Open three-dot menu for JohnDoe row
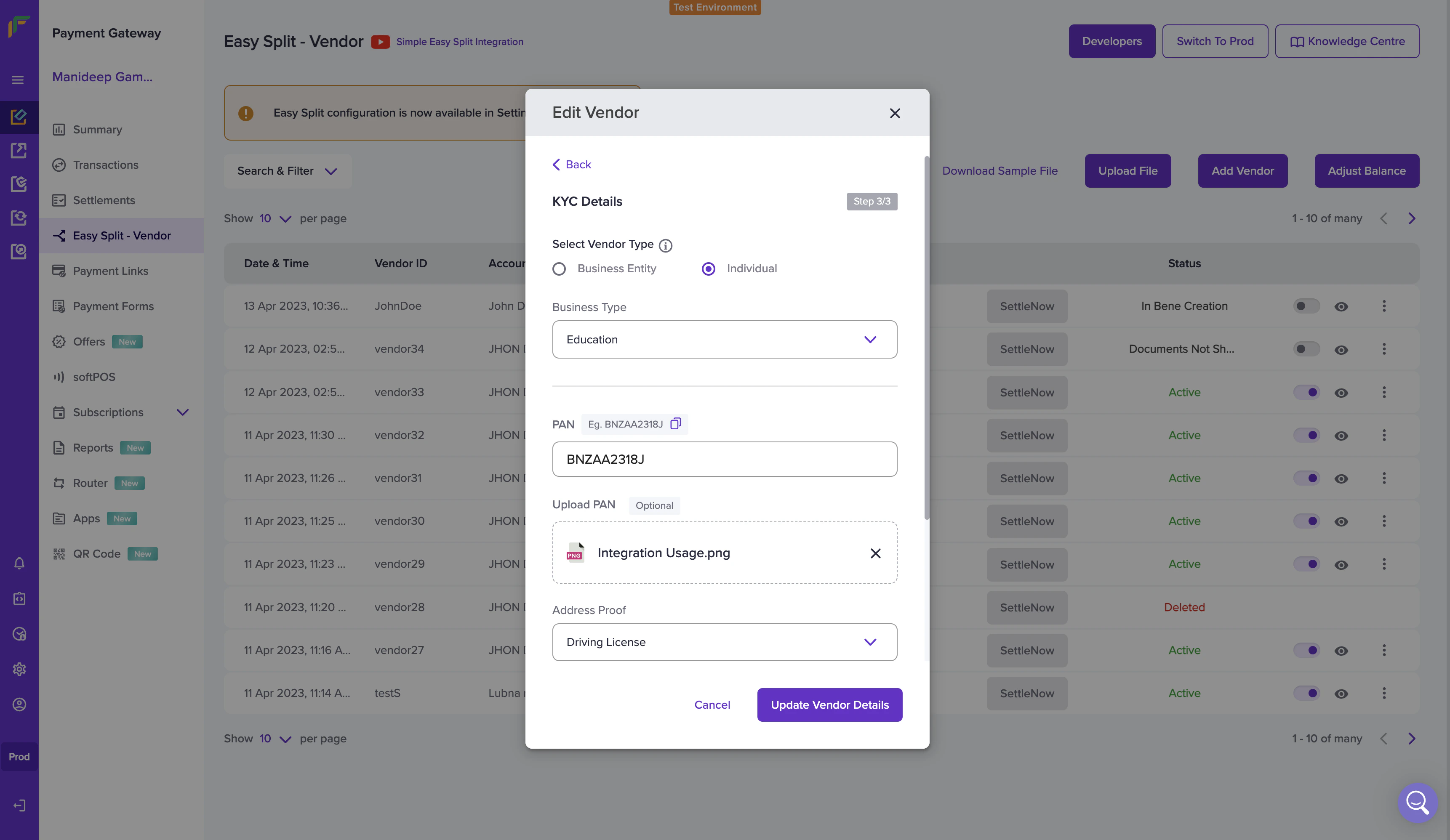 pyautogui.click(x=1384, y=306)
